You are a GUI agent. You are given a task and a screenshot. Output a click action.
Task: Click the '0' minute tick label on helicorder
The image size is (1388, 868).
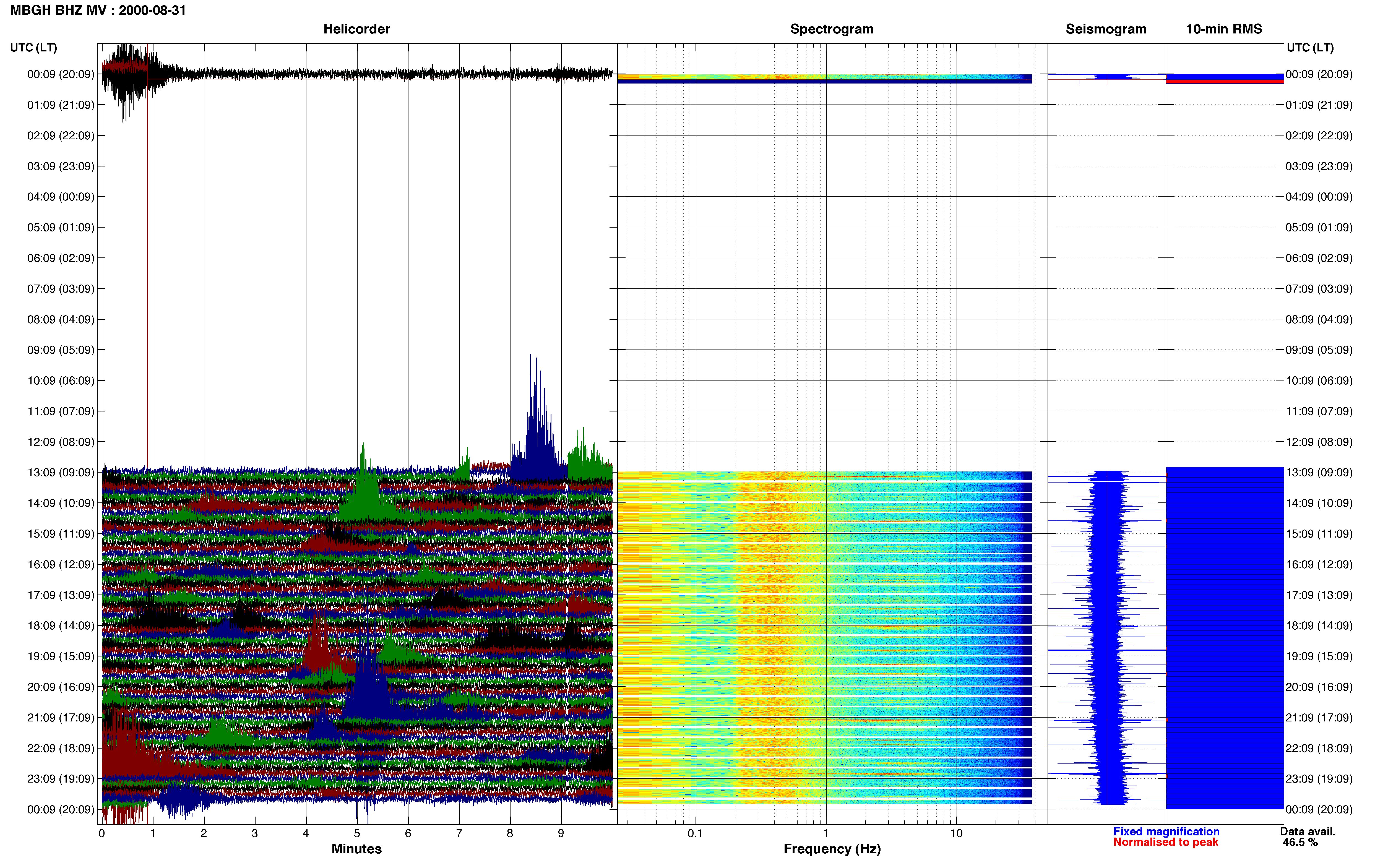point(101,833)
